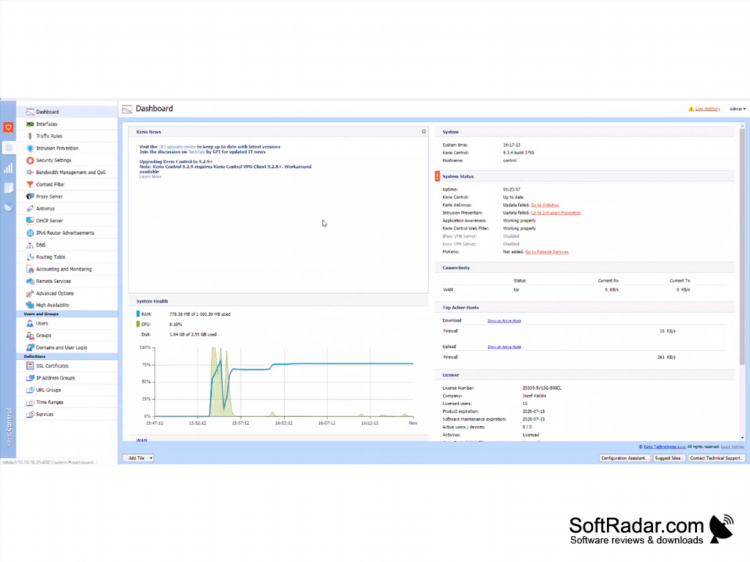This screenshot has width=750, height=562.
Task: Open IPv6 Router Advertisements icon
Action: click(30, 233)
